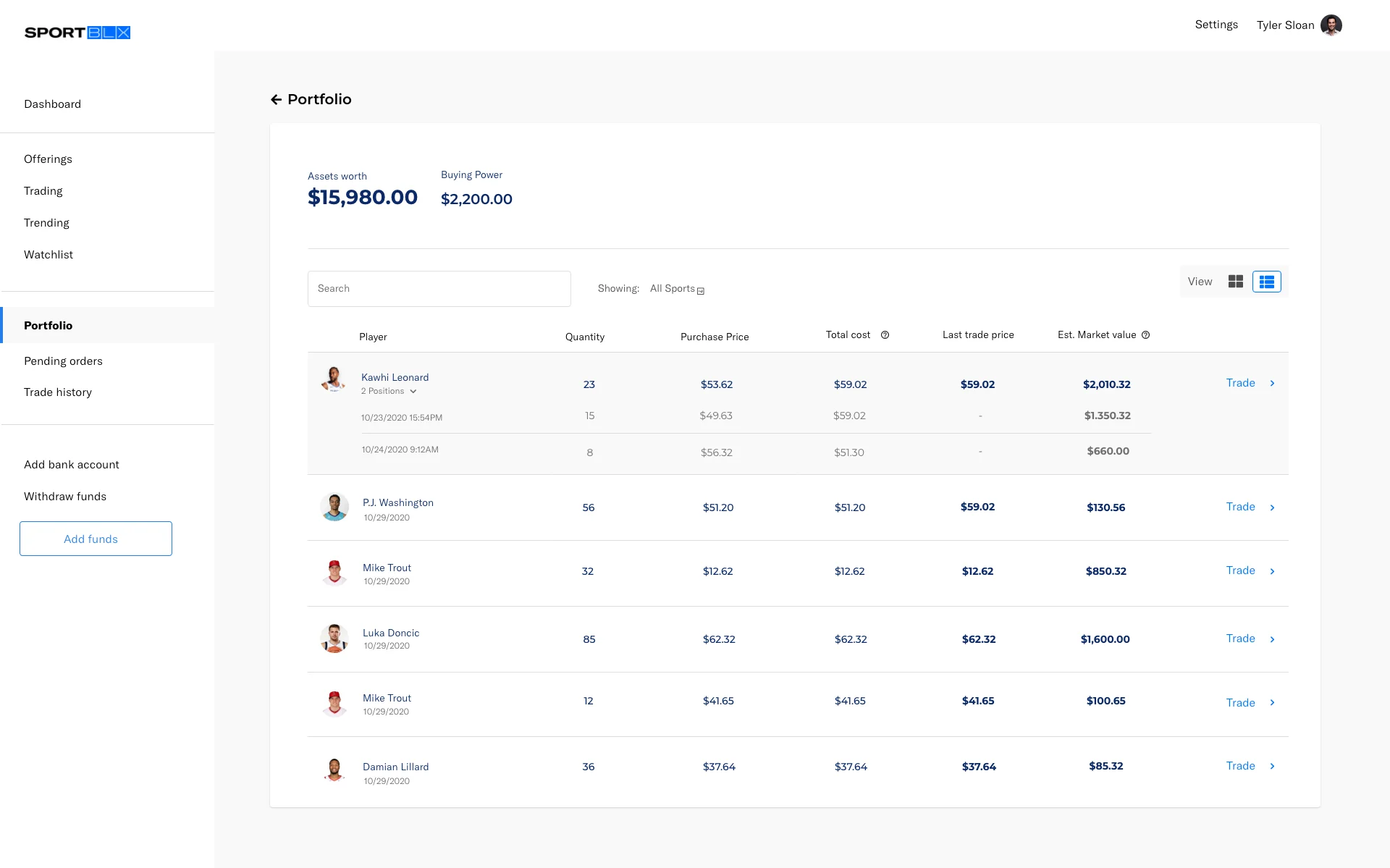The width and height of the screenshot is (1390, 868).
Task: Open Dashboard in sidebar
Action: coord(52,104)
